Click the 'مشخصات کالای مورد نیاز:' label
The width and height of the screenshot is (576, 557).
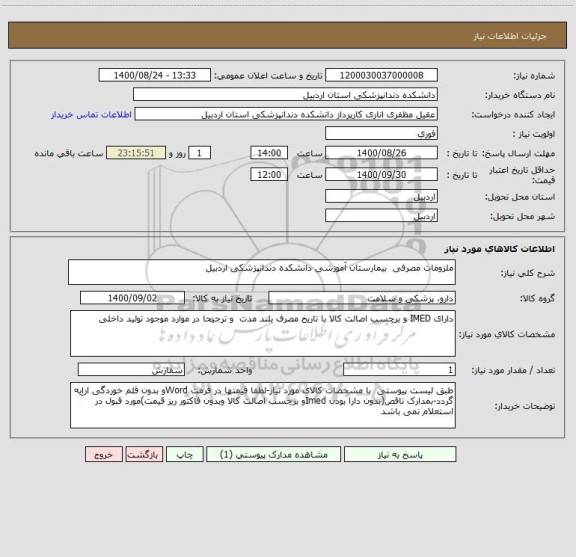tap(507, 334)
